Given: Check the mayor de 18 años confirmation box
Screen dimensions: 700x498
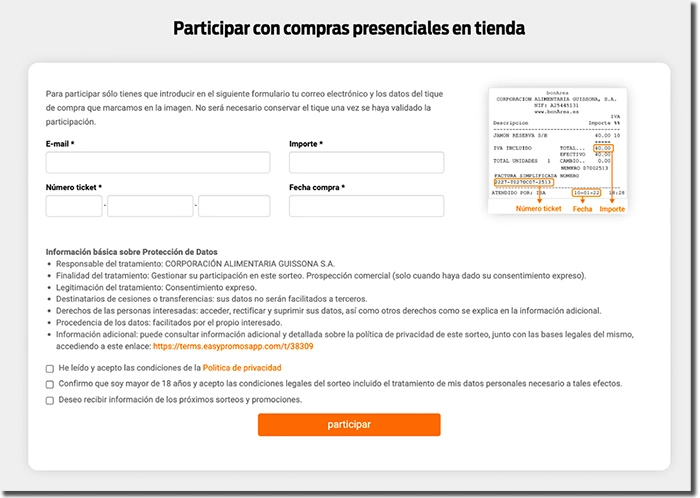Looking at the screenshot, I should [x=50, y=384].
